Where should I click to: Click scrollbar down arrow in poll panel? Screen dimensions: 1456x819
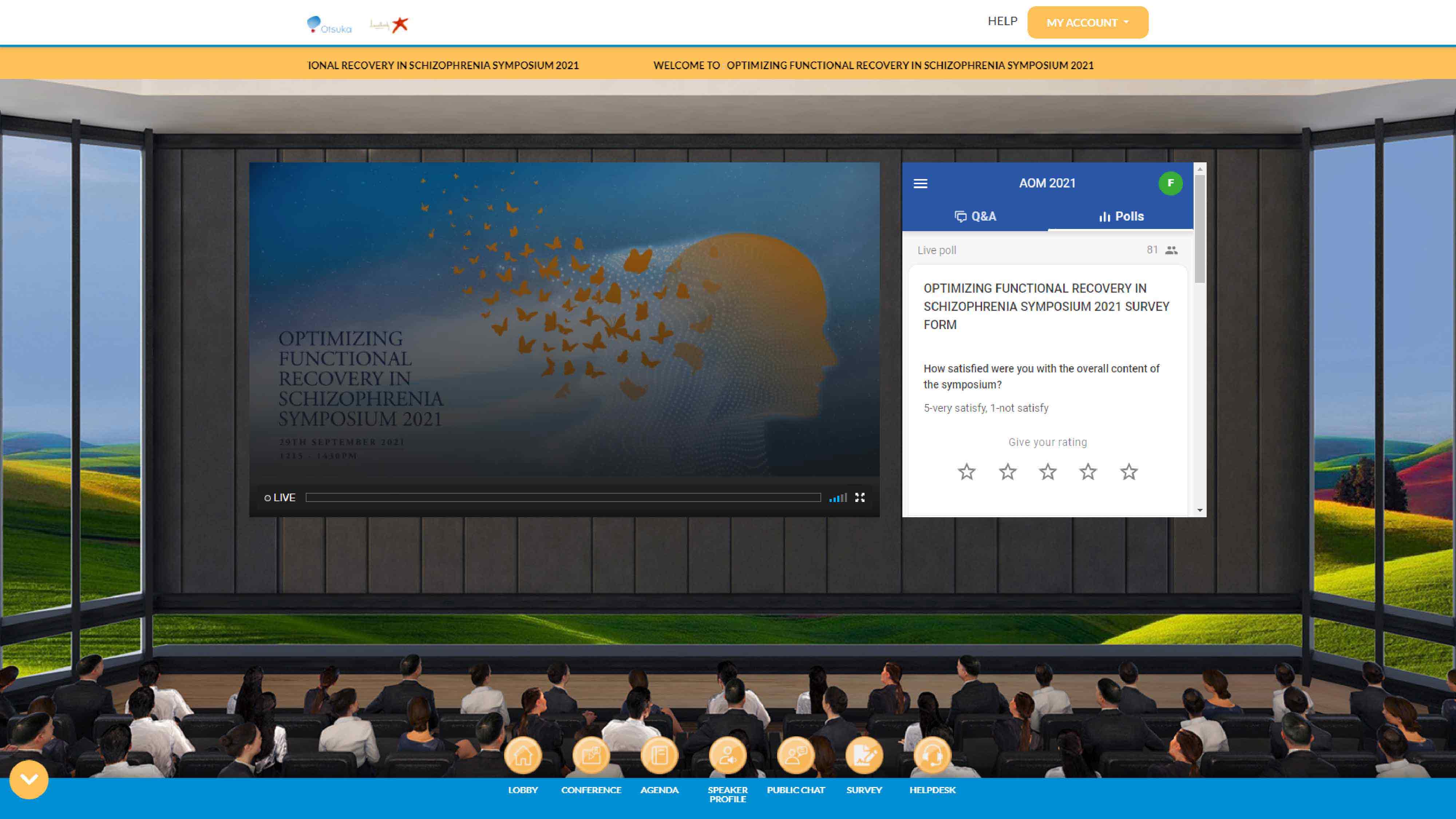1200,510
